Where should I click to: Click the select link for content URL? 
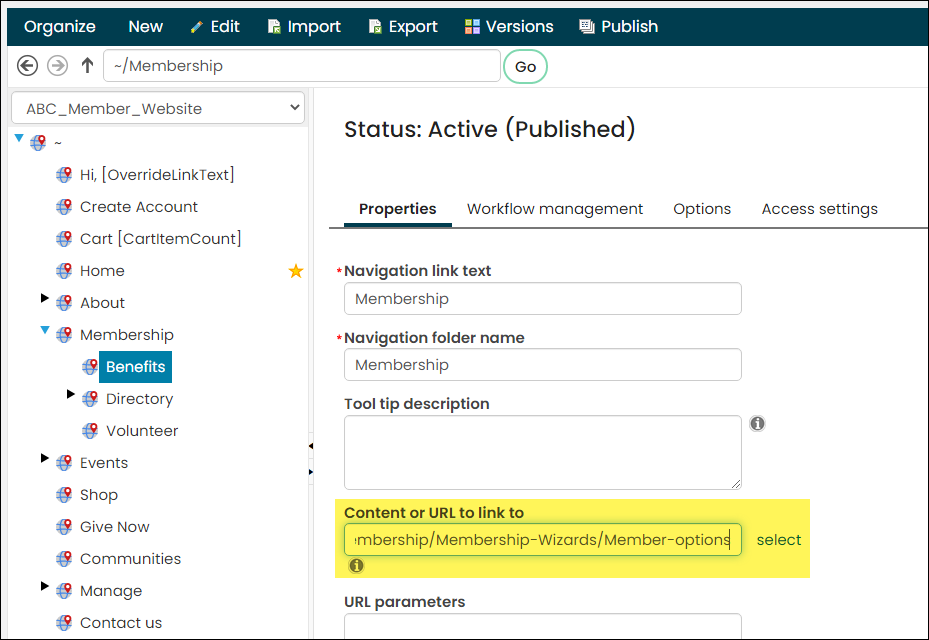[x=779, y=540]
